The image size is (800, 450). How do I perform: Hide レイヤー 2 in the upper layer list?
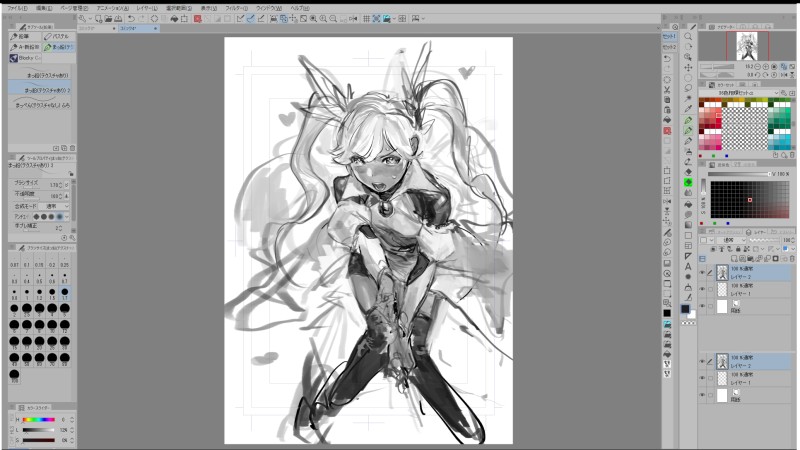click(702, 272)
